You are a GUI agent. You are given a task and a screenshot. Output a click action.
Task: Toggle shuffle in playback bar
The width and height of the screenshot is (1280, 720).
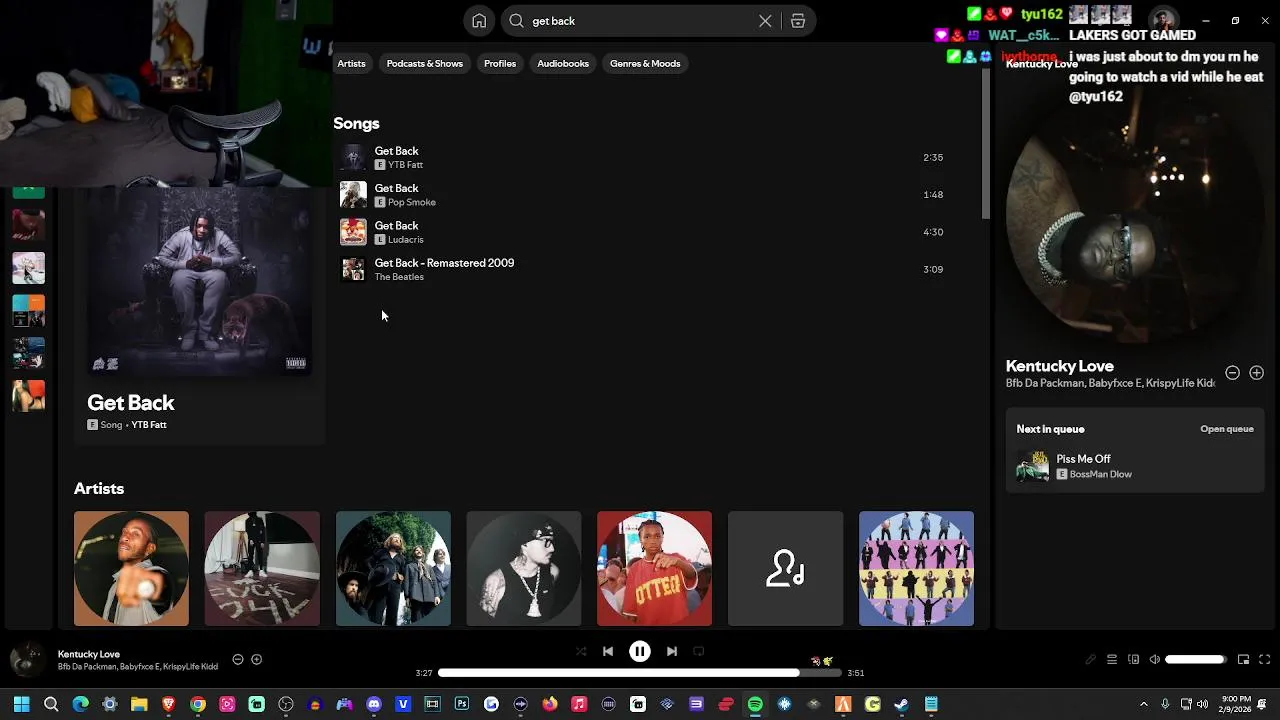(x=581, y=651)
